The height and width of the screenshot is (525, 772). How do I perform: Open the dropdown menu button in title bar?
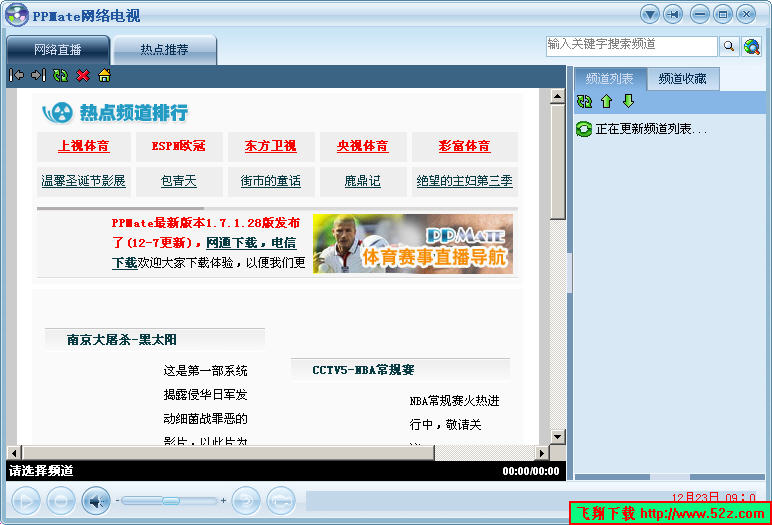(x=649, y=14)
